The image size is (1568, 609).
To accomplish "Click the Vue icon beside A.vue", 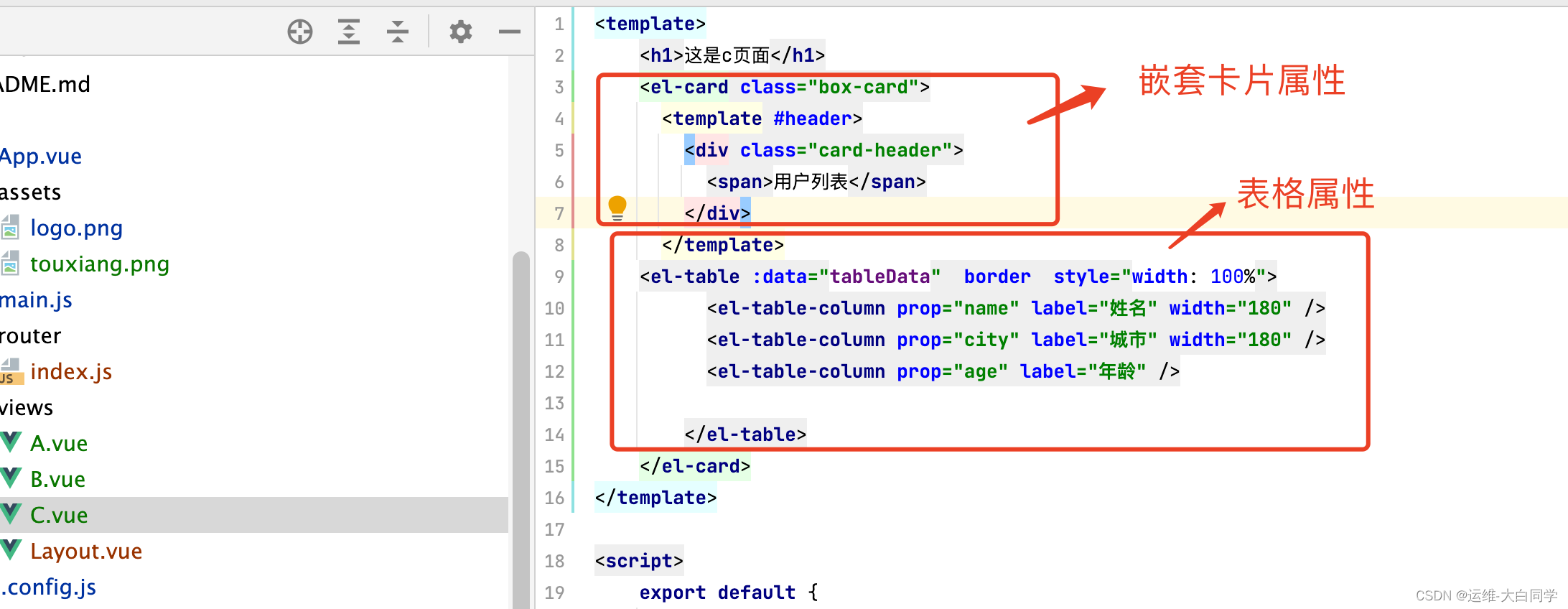I will click(x=11, y=442).
